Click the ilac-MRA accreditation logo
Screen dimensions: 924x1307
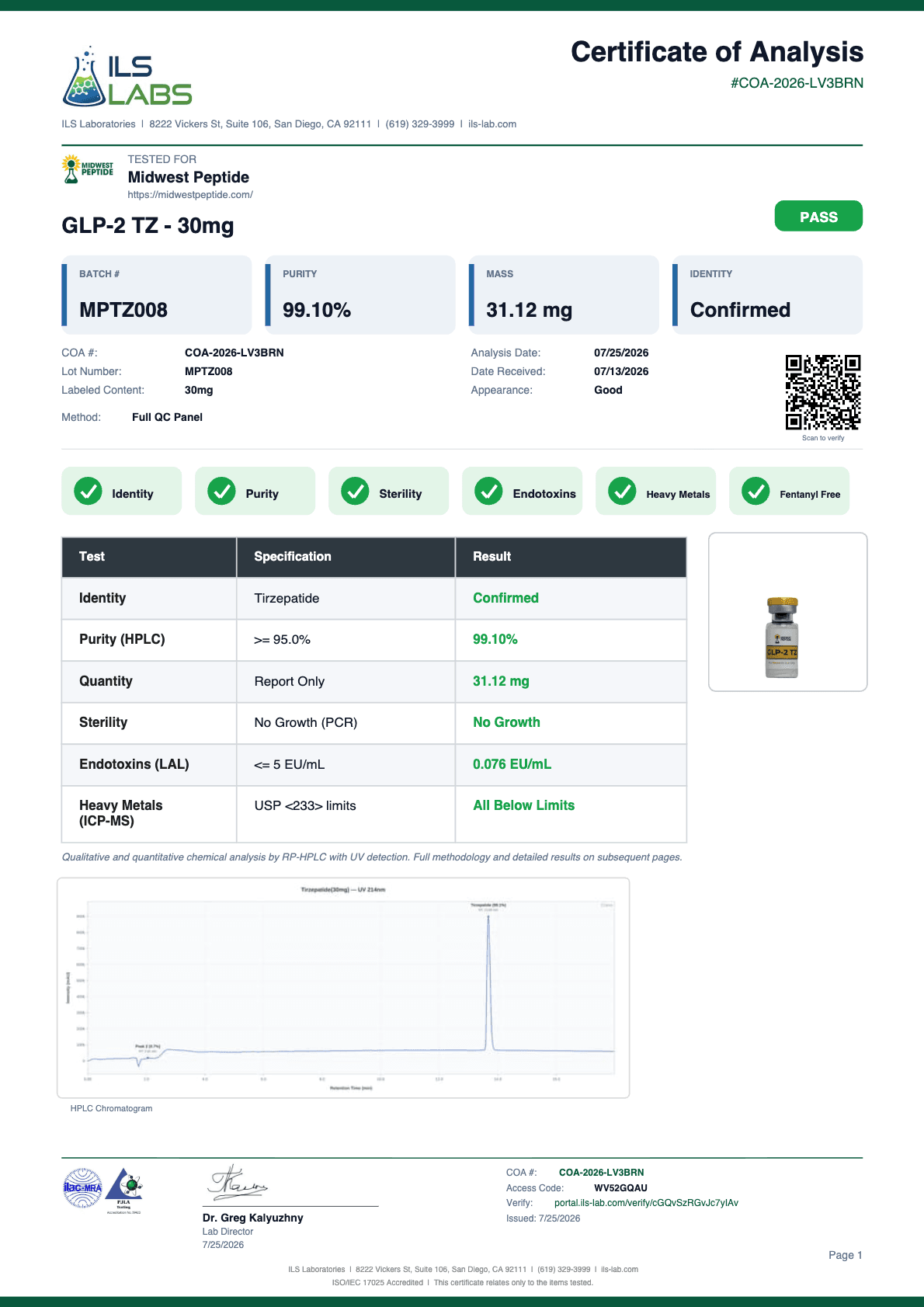(82, 1188)
